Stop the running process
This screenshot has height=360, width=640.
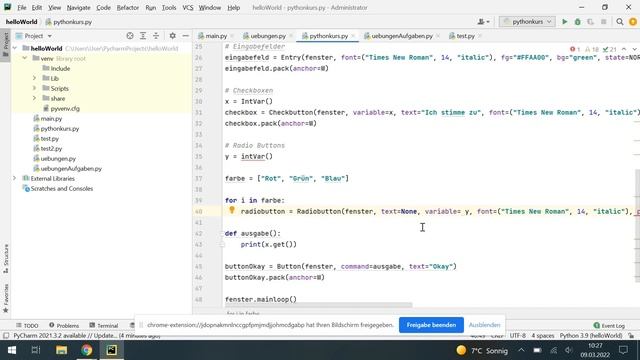[603, 22]
